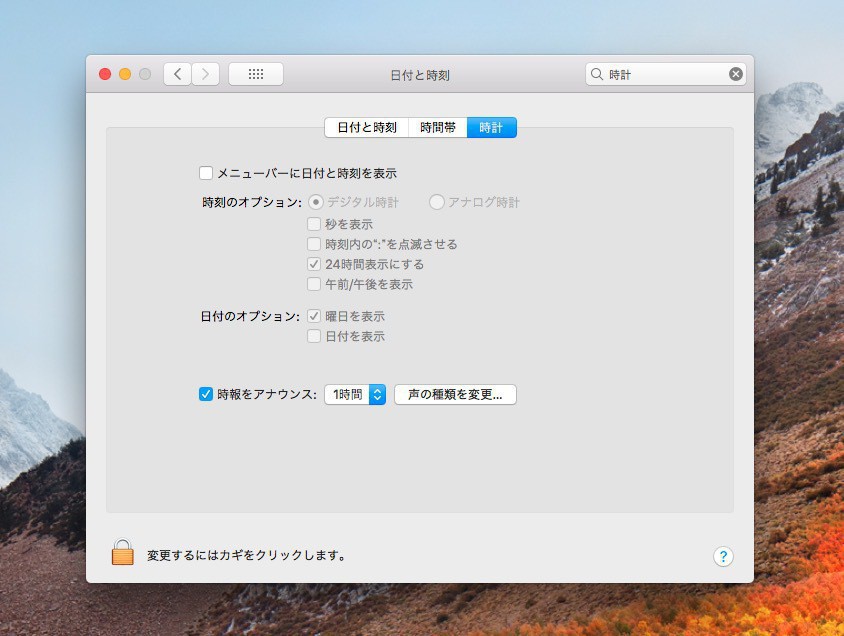Close the 日付と時刻 window
Screen dimensions: 844x636
click(105, 74)
